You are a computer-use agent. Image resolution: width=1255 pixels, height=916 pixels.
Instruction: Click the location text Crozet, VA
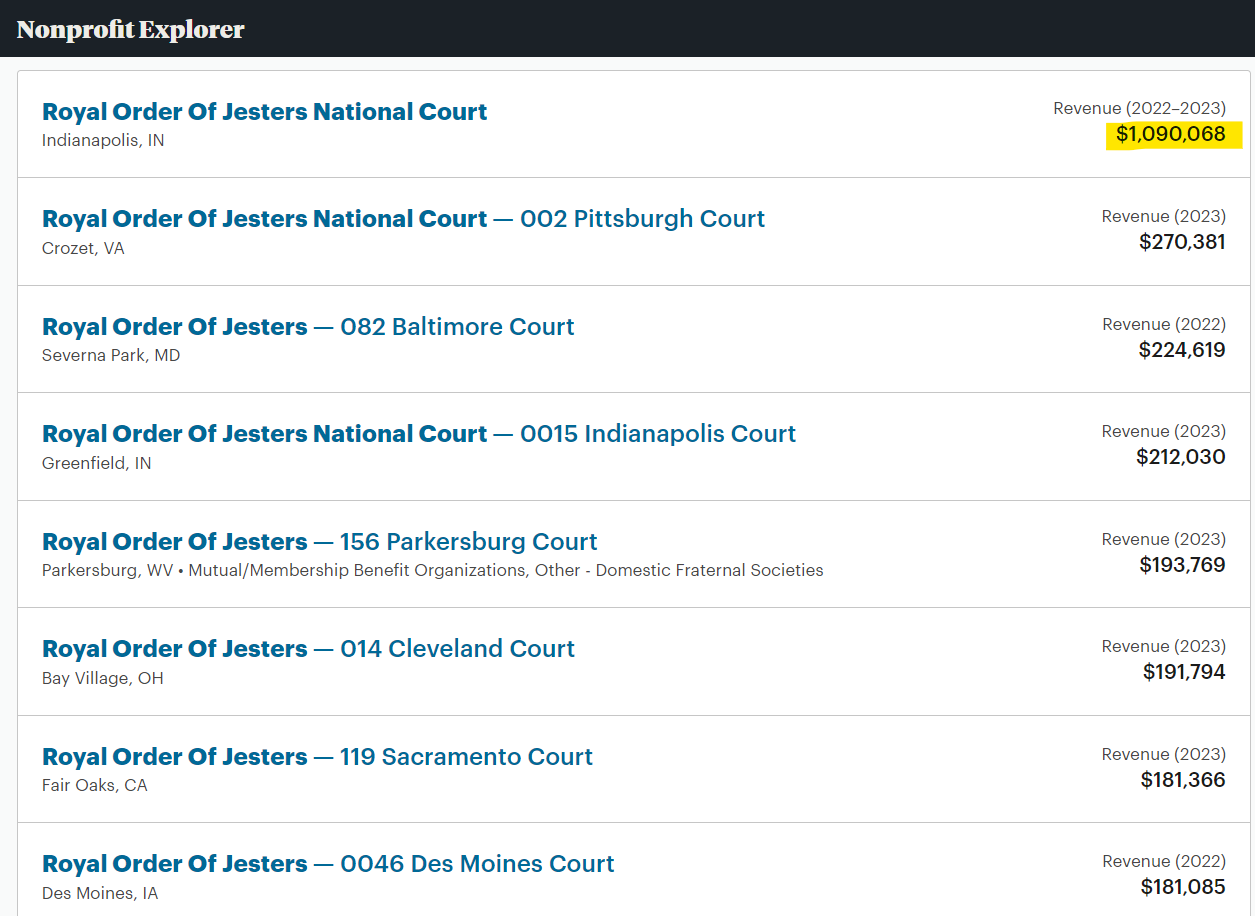[83, 248]
